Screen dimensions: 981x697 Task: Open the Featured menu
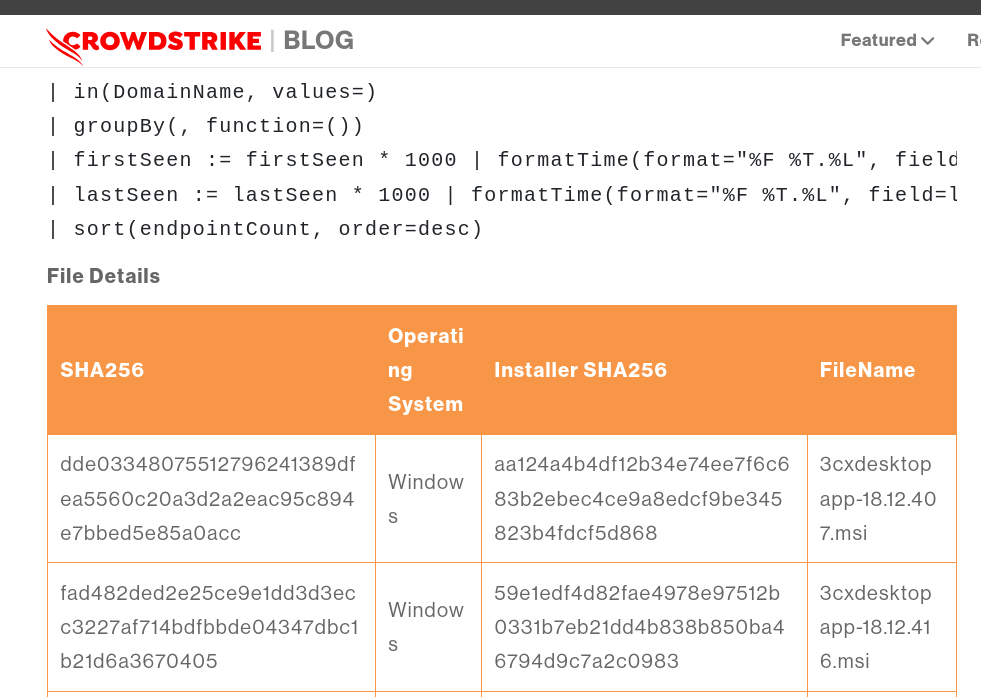878,41
